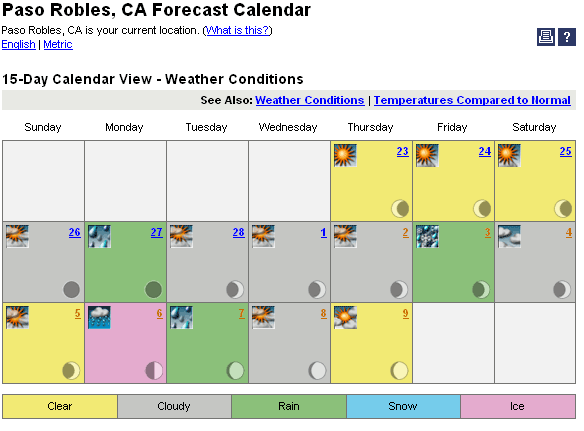This screenshot has width=584, height=431.
Task: Click the sunny weather icon for Thursday 23
Action: click(x=345, y=155)
